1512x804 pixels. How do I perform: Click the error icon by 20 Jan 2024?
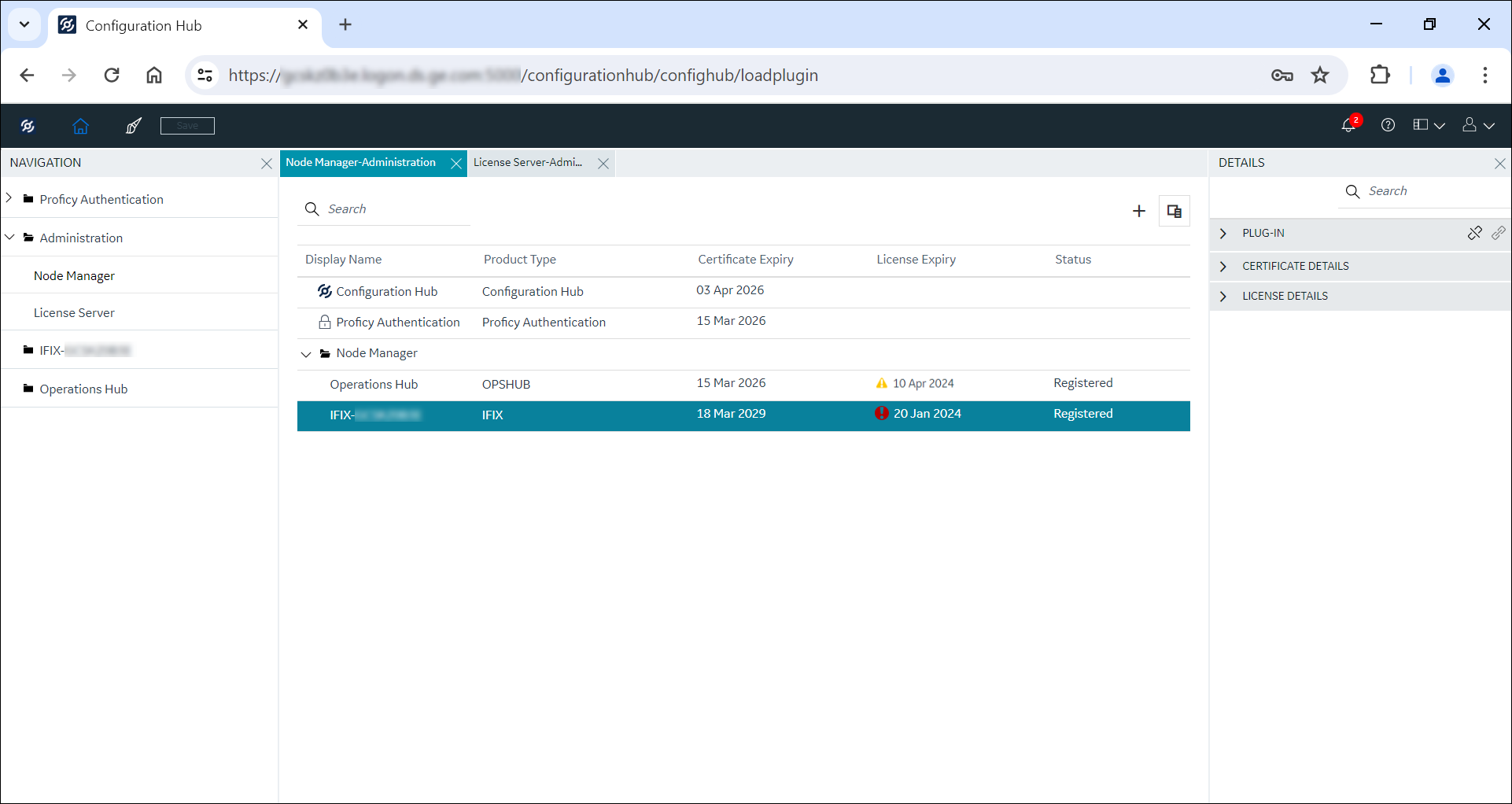click(882, 413)
